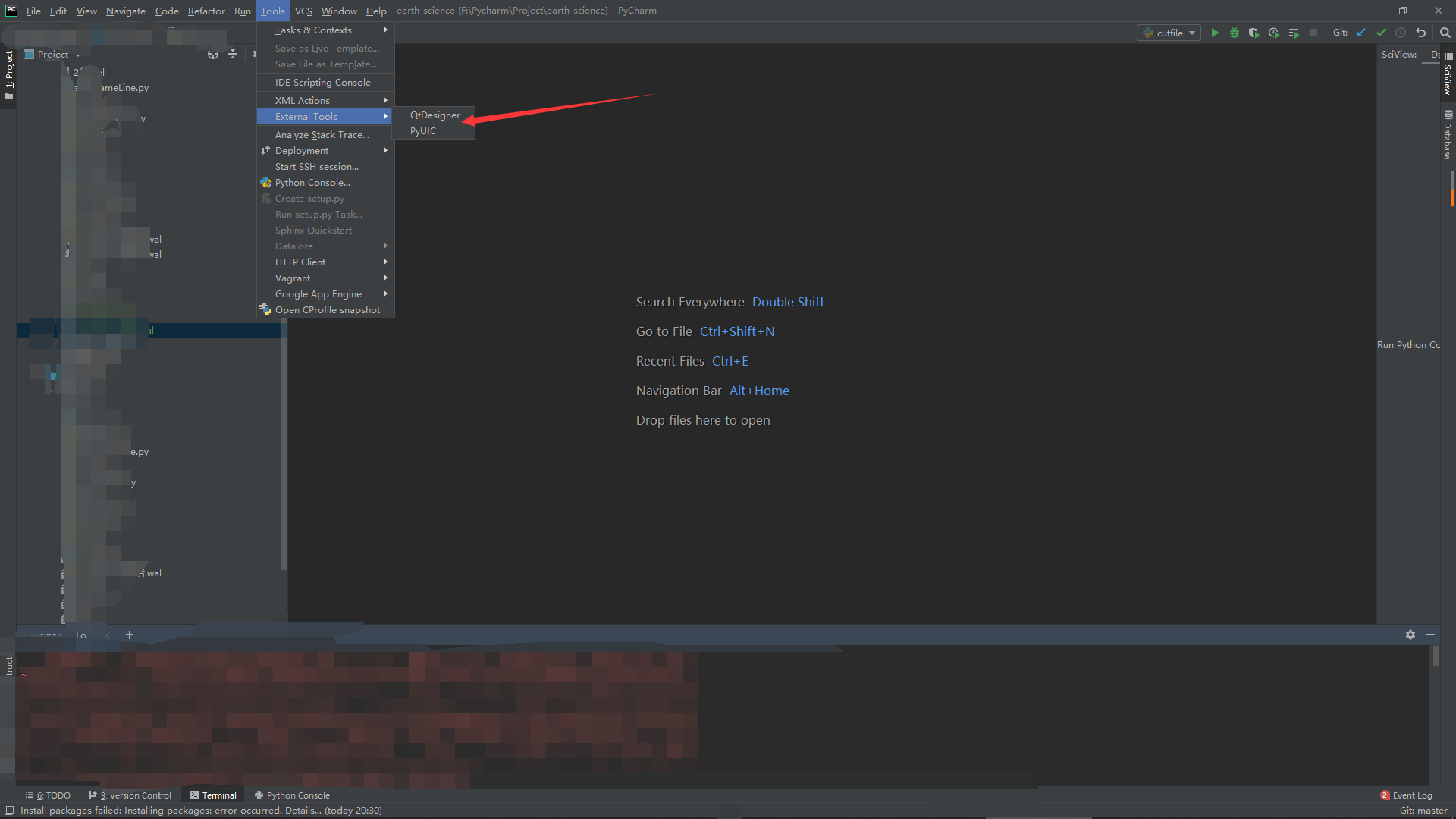This screenshot has height=819, width=1456.
Task: Run cutfile with Coverage
Action: click(x=1254, y=33)
